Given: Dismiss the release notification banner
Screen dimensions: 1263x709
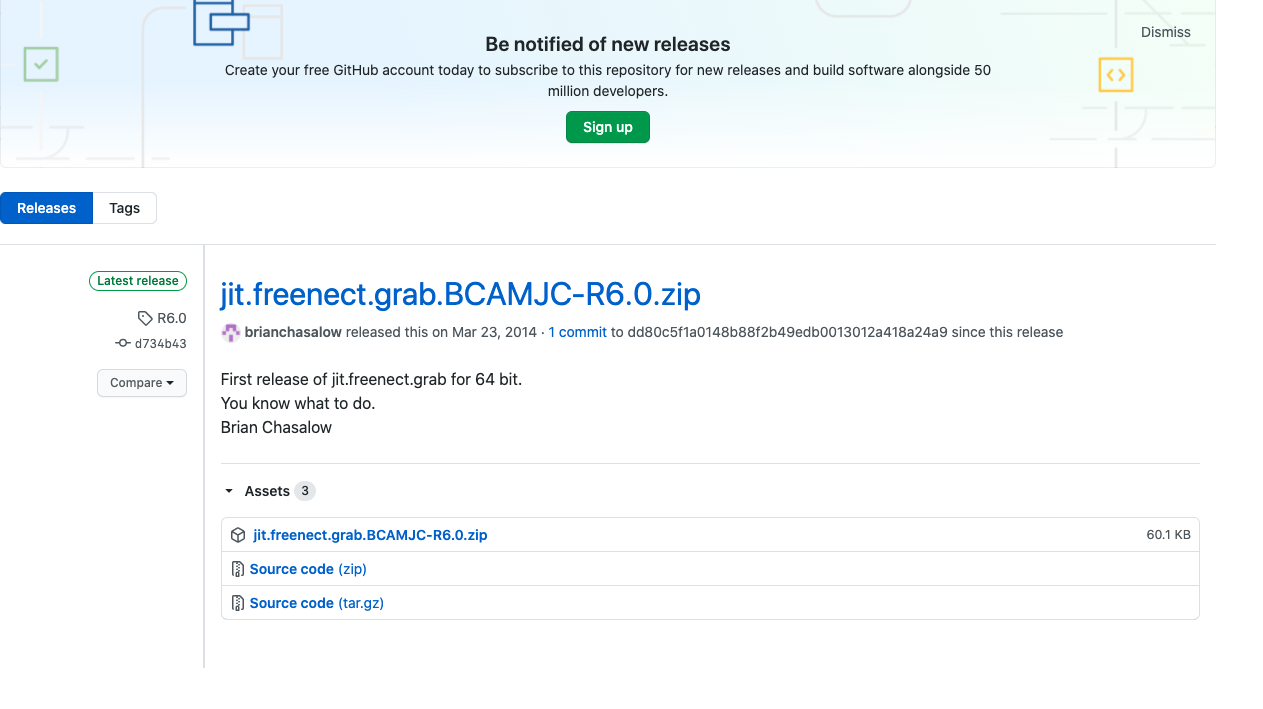Looking at the screenshot, I should pos(1166,32).
